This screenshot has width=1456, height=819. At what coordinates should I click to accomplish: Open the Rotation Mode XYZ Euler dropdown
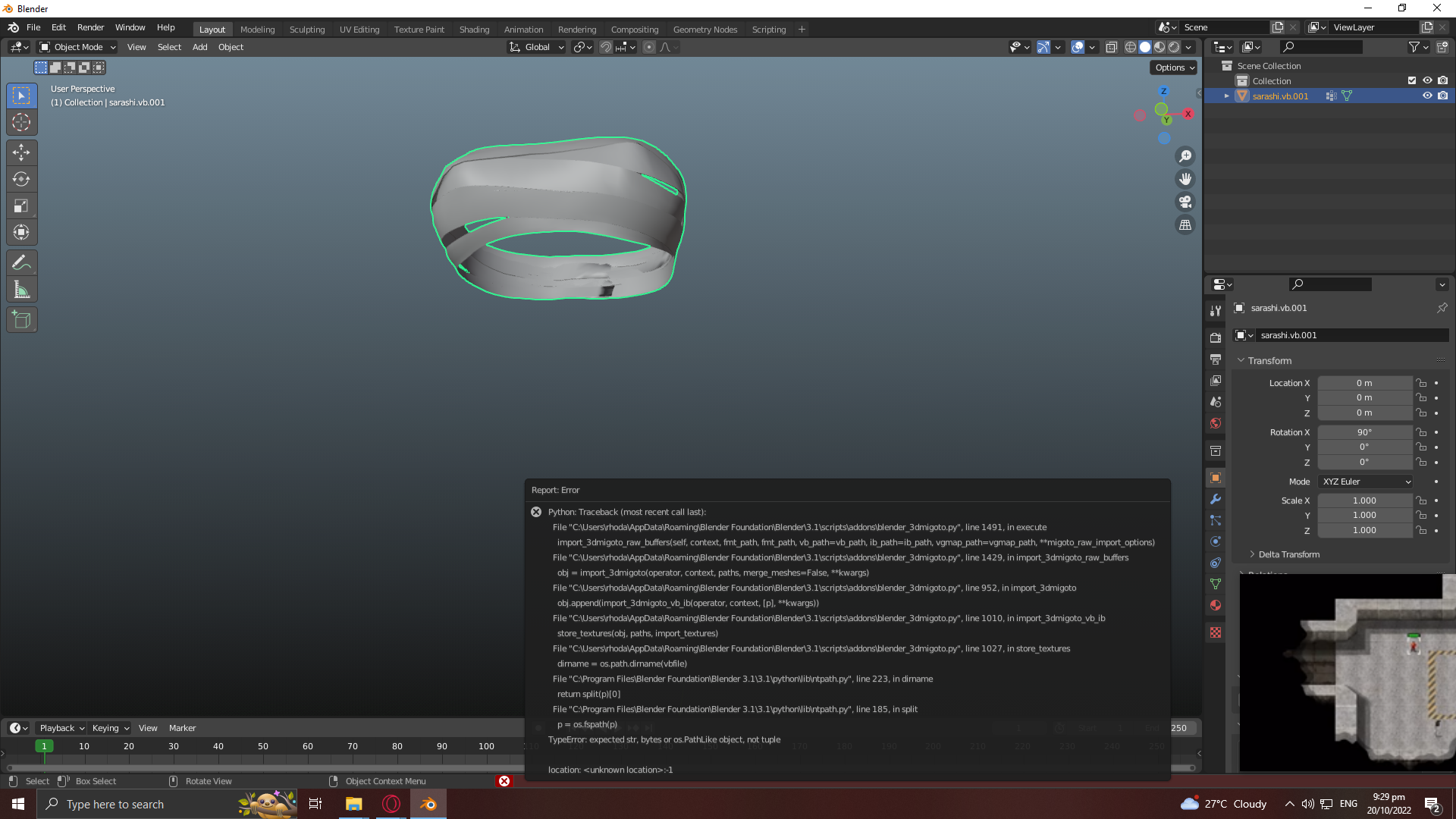pyautogui.click(x=1366, y=482)
